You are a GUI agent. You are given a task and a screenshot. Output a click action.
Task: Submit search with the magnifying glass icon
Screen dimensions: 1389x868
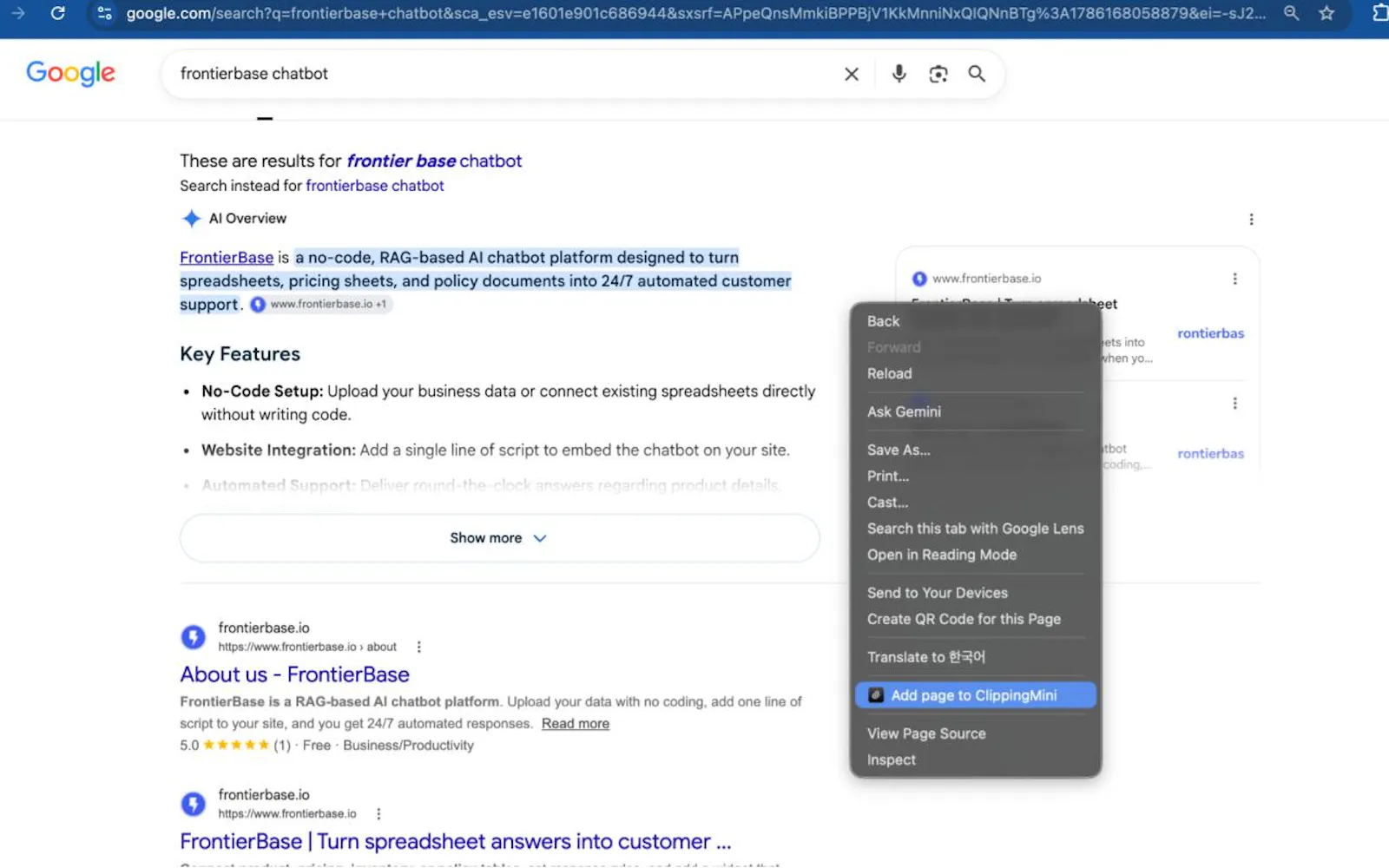[x=977, y=74]
